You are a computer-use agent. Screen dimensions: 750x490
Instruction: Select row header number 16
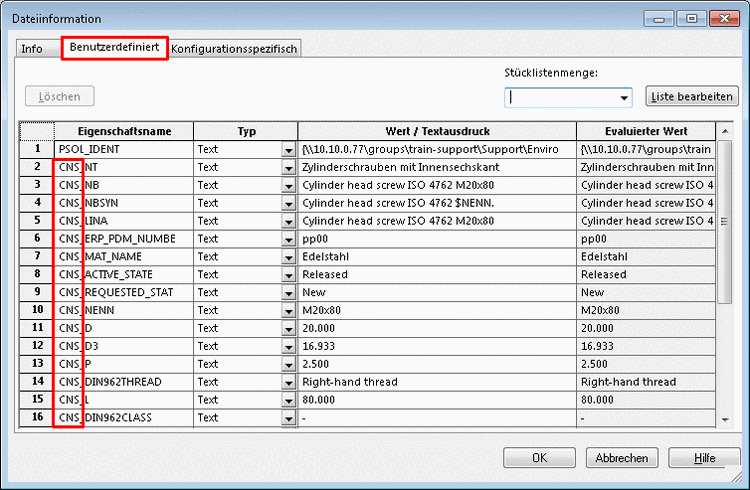(37, 417)
